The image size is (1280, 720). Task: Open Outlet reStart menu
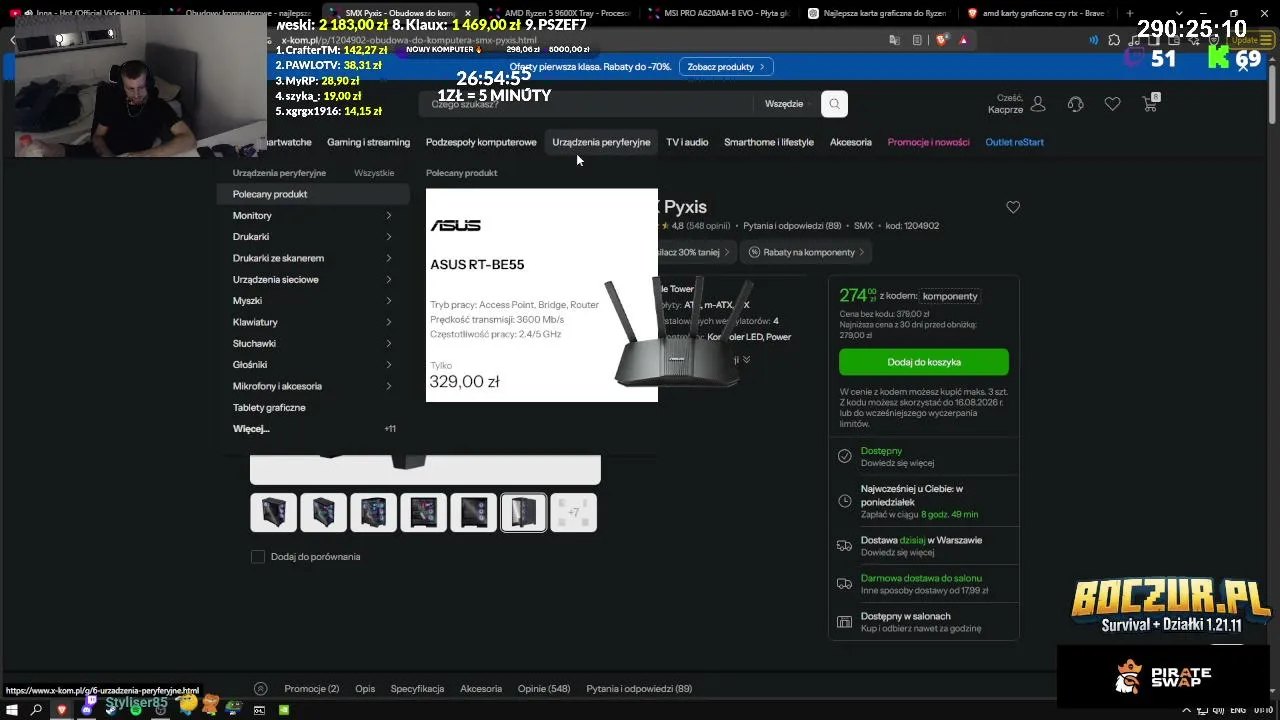[x=1014, y=142]
